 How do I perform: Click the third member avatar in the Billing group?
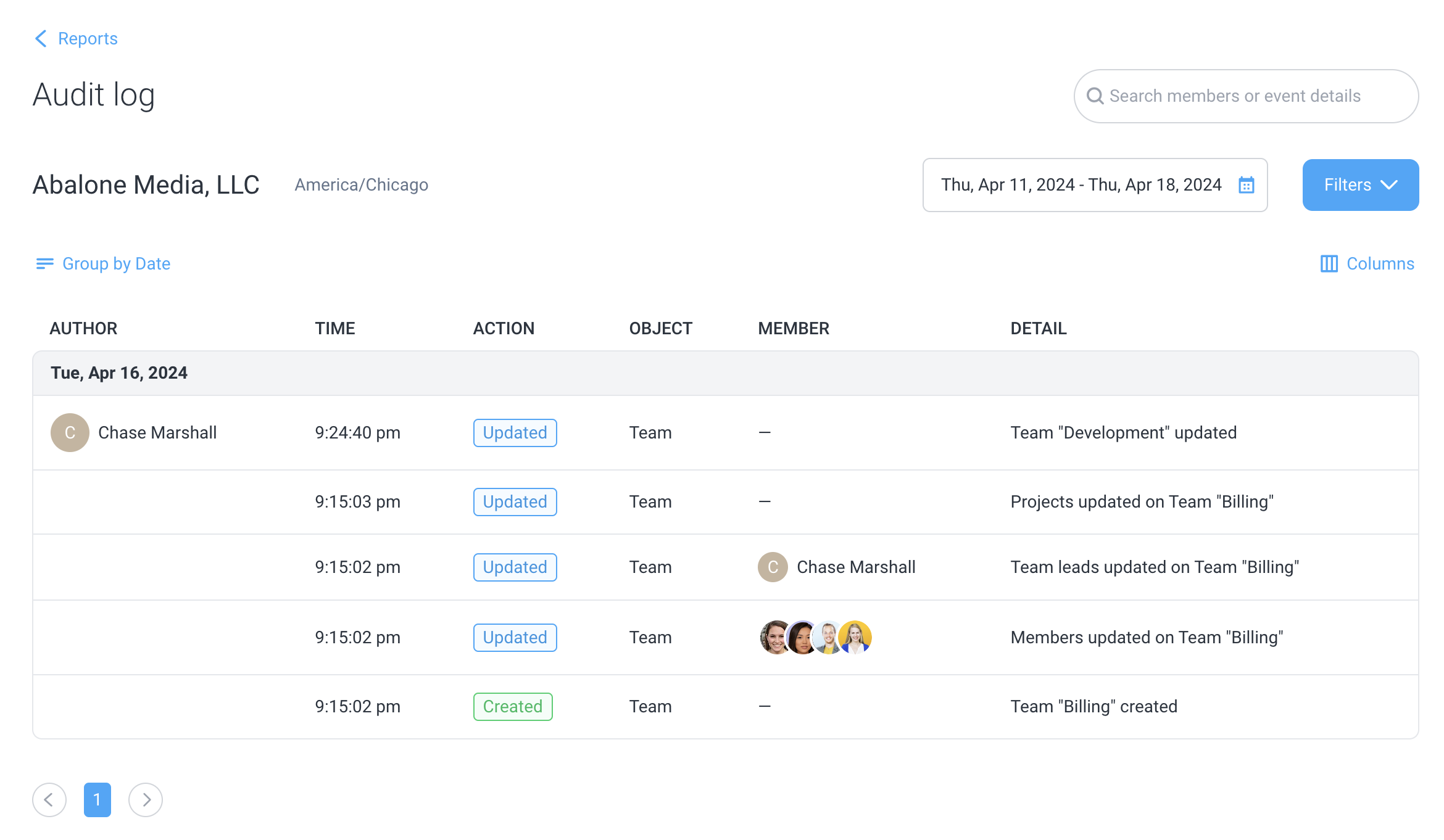[828, 638]
